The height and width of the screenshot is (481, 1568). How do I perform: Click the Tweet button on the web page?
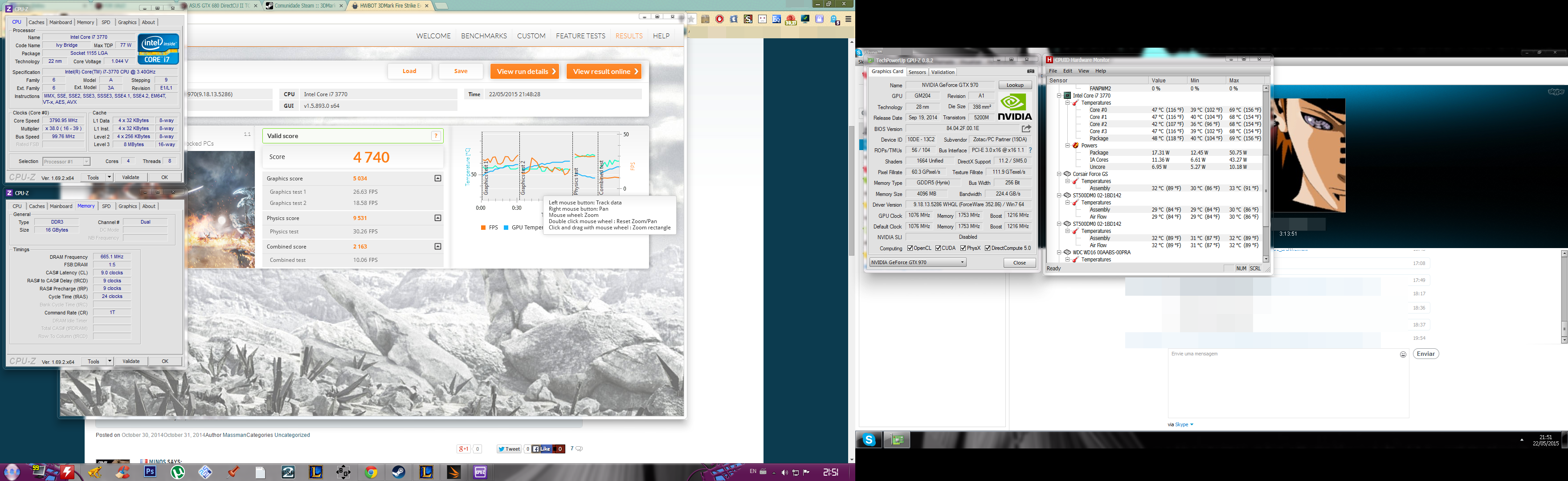tap(509, 449)
